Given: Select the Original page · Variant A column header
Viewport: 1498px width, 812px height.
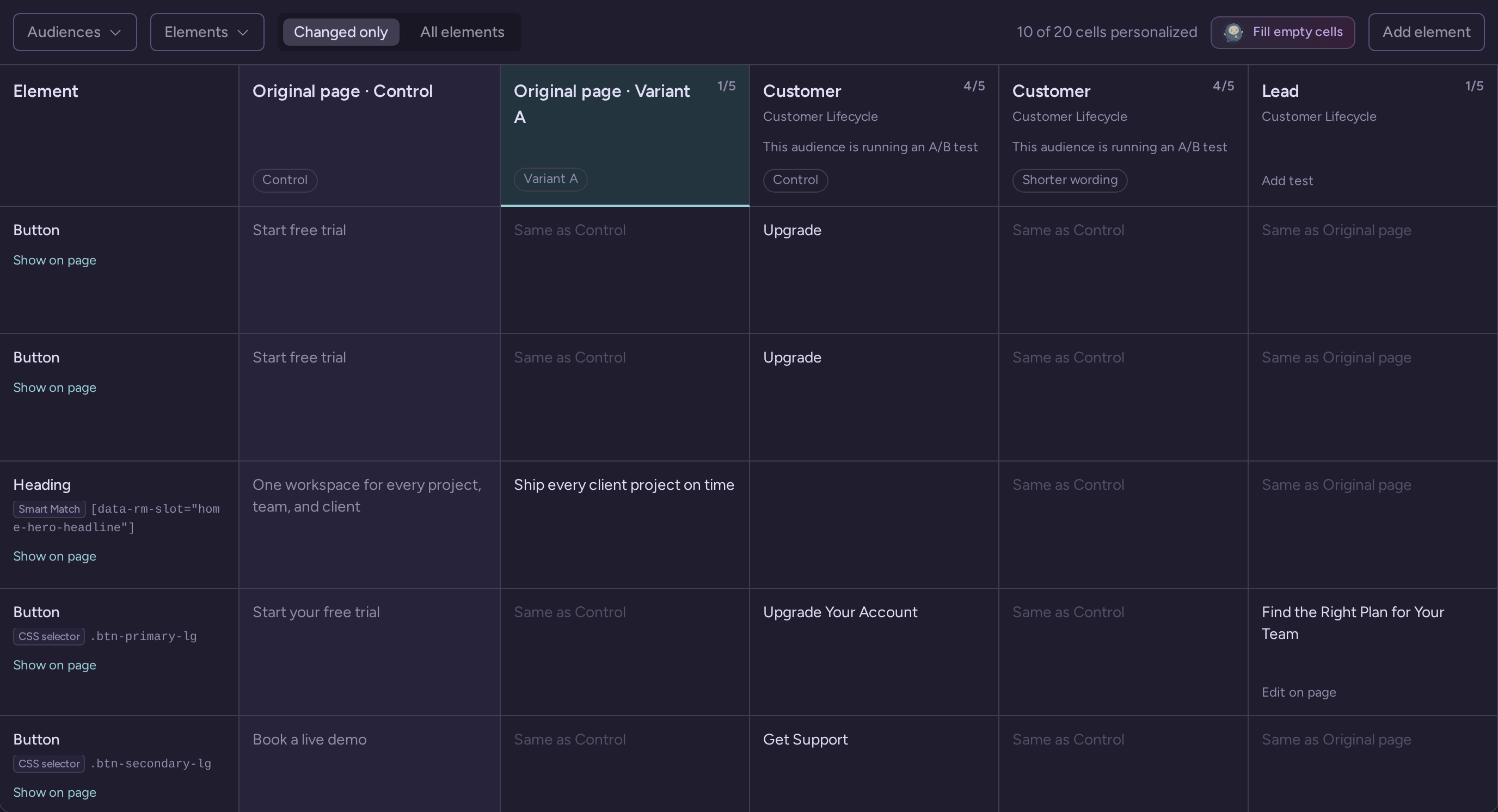Looking at the screenshot, I should 624,136.
